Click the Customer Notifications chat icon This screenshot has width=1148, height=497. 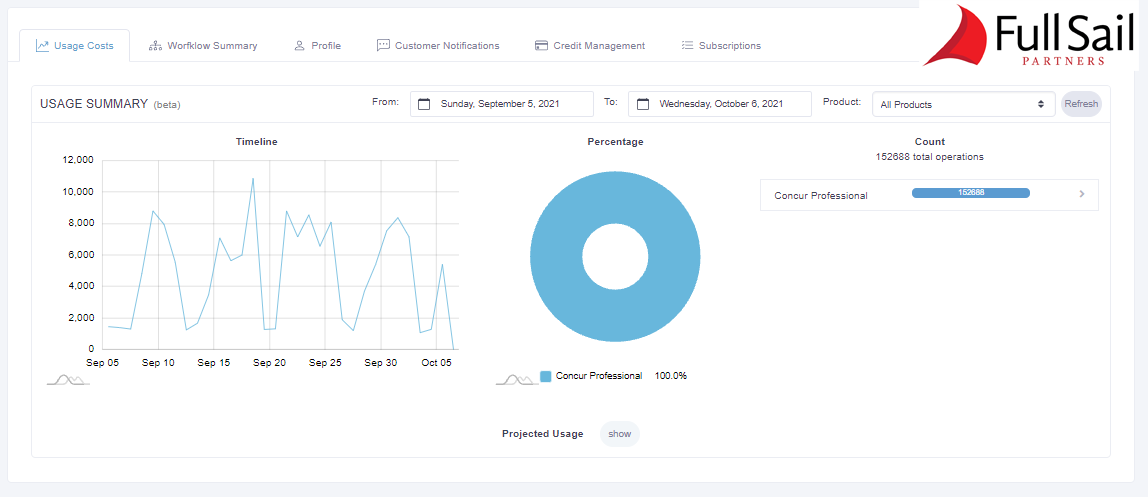(383, 46)
